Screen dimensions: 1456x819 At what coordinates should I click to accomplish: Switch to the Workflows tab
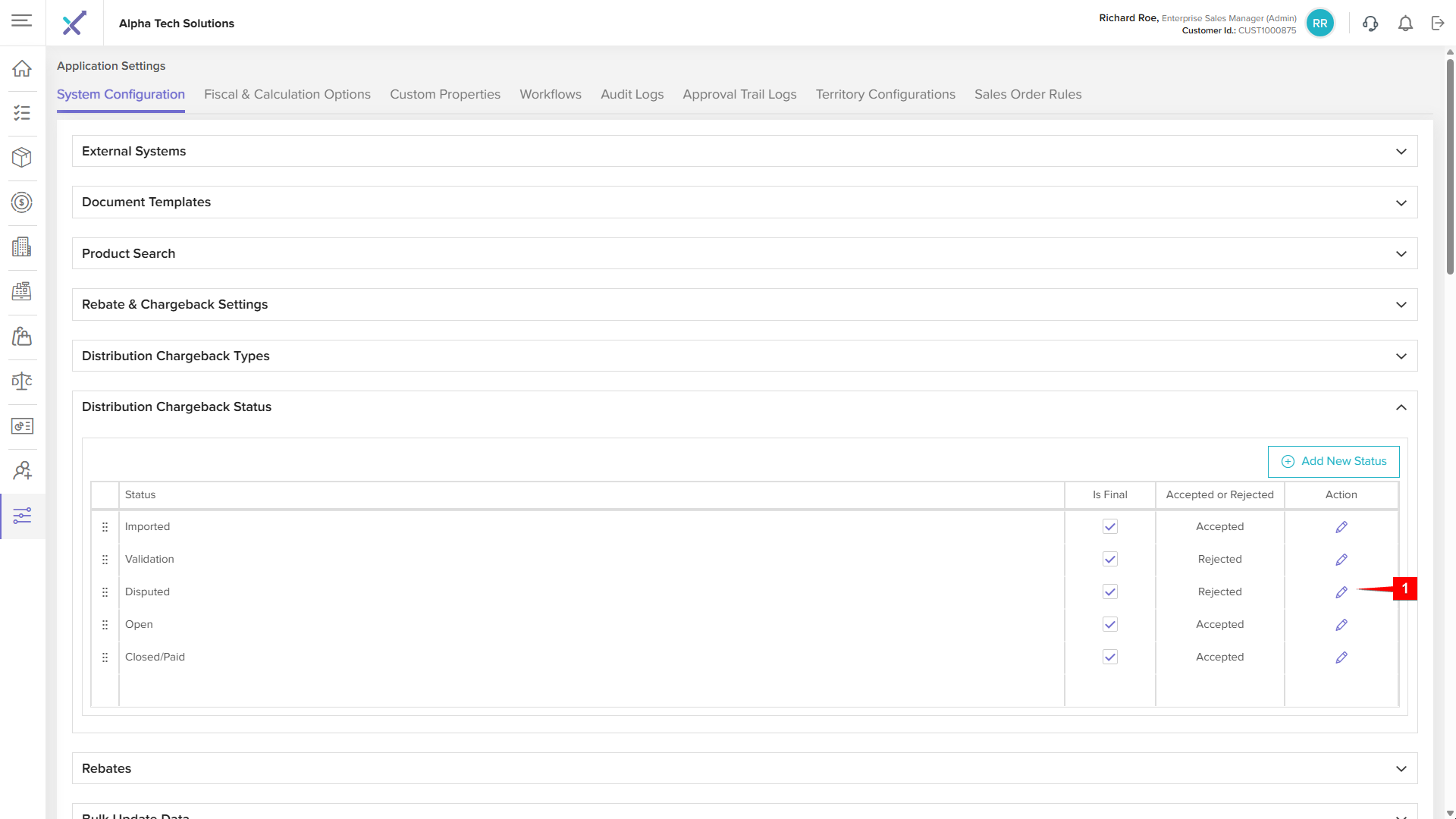tap(550, 95)
